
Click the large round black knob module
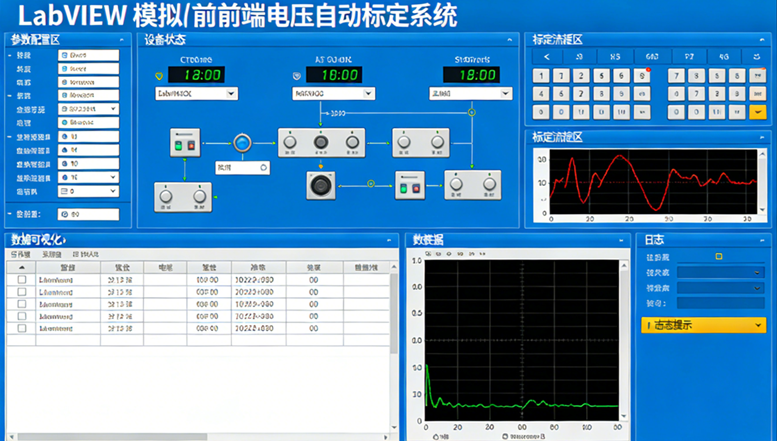(321, 185)
